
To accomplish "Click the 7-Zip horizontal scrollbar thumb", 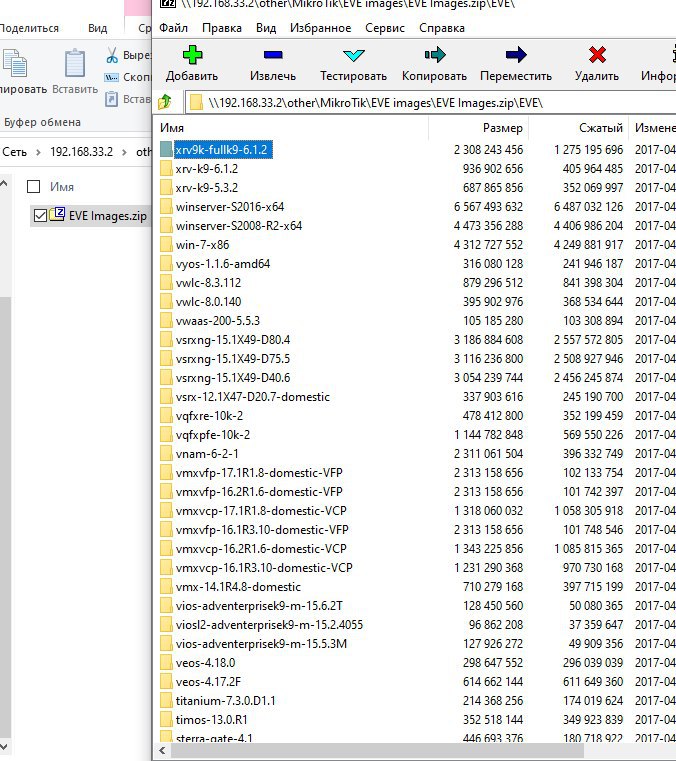I will pyautogui.click(x=377, y=751).
